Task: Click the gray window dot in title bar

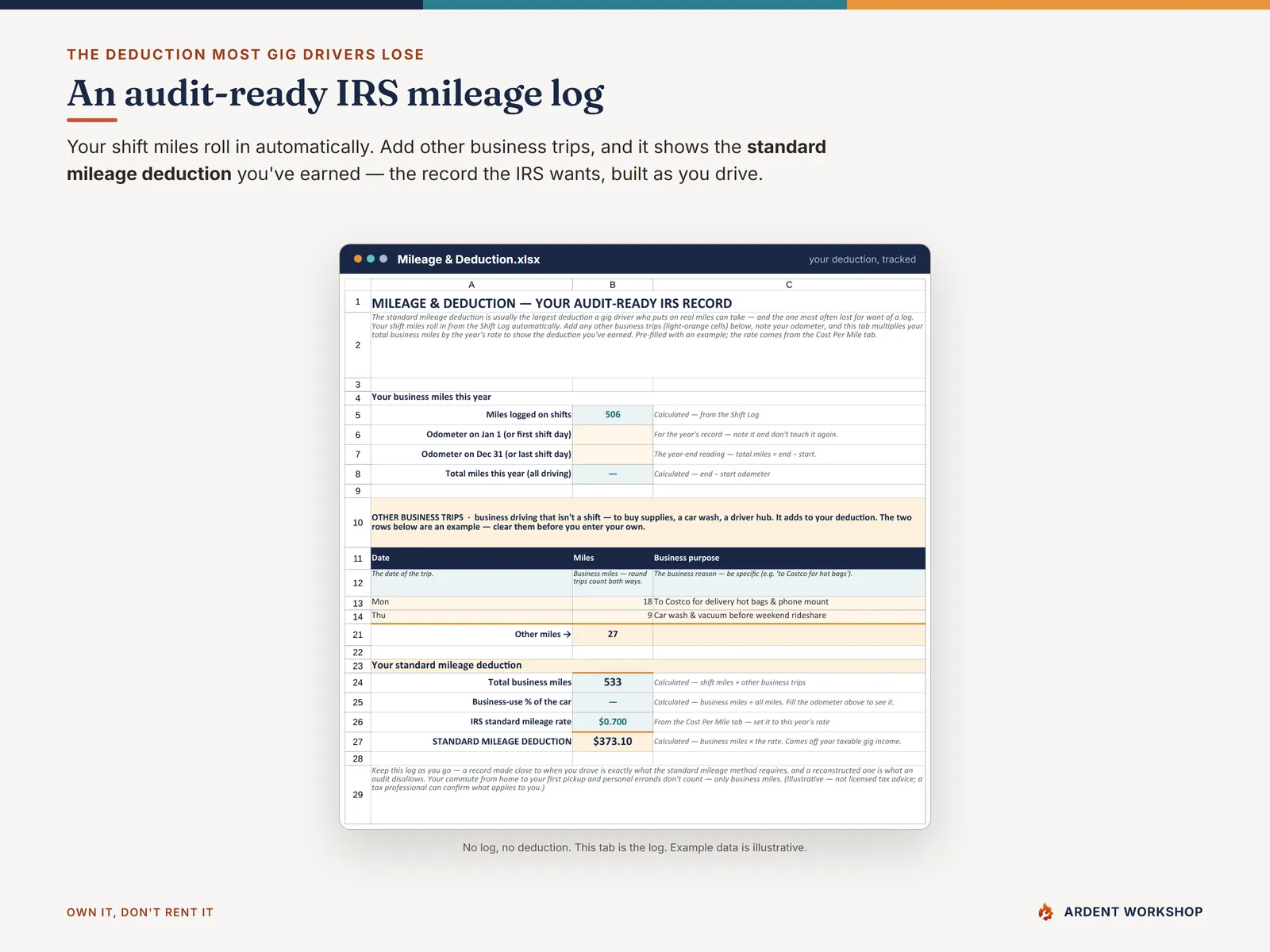Action: pyautogui.click(x=383, y=259)
